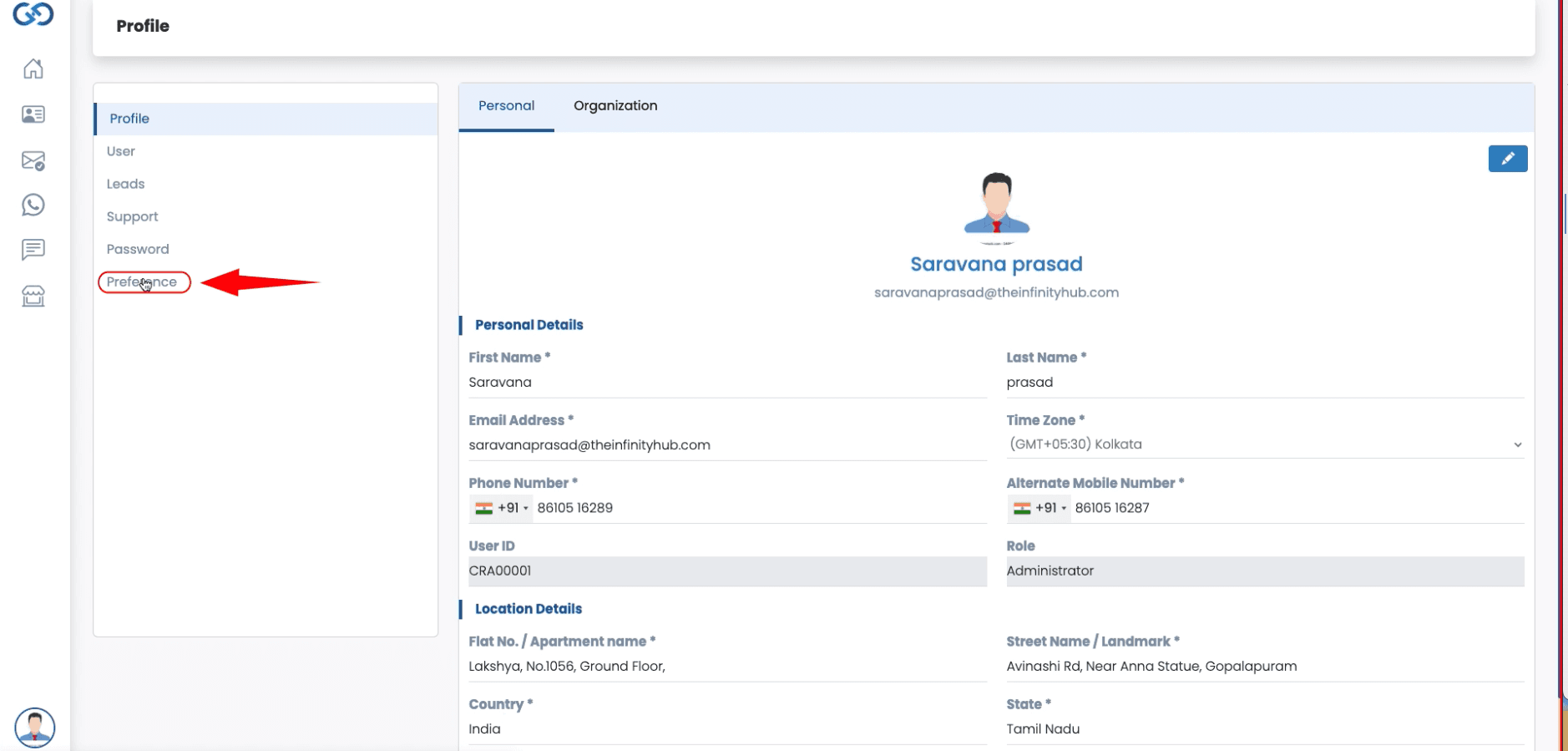Click the First Name field containing Saravana
The width and height of the screenshot is (1568, 751).
click(x=726, y=383)
